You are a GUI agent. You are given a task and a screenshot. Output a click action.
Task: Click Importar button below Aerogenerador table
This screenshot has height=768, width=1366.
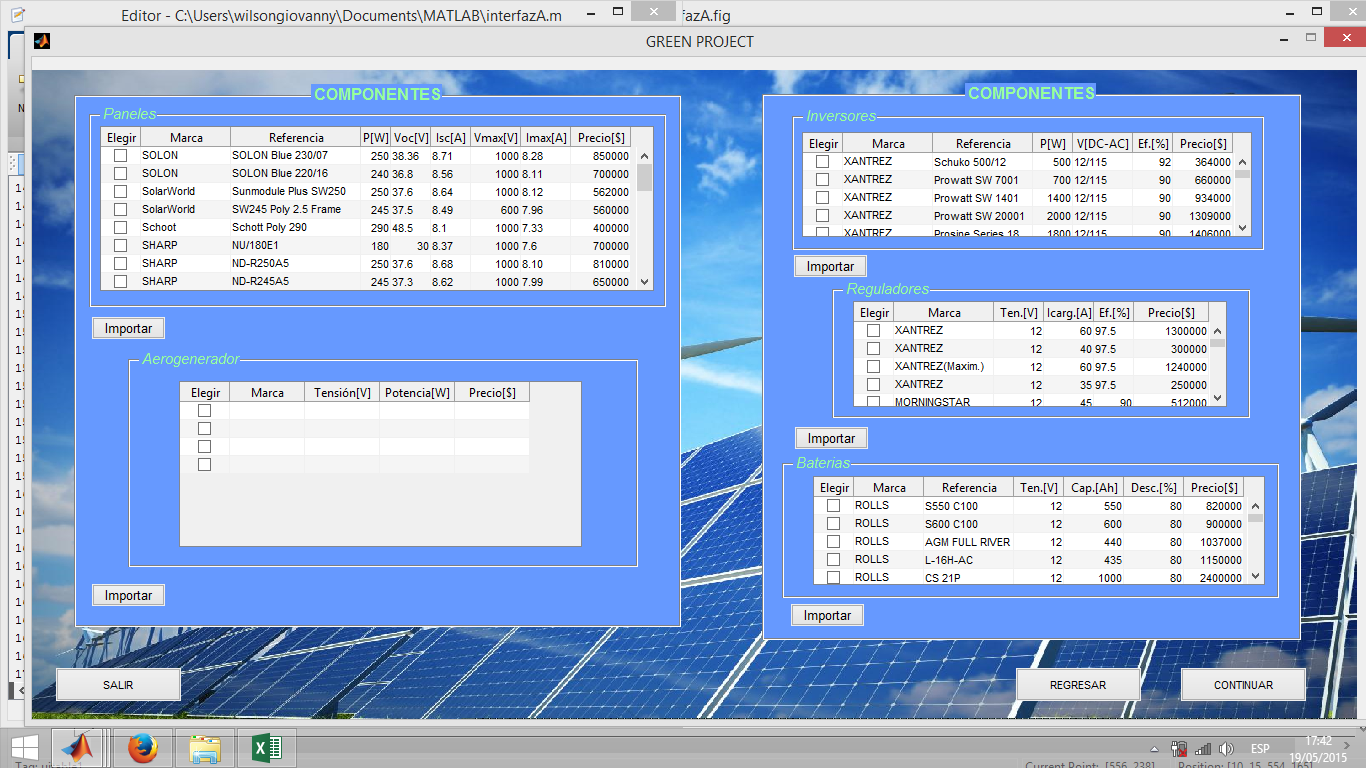[128, 595]
